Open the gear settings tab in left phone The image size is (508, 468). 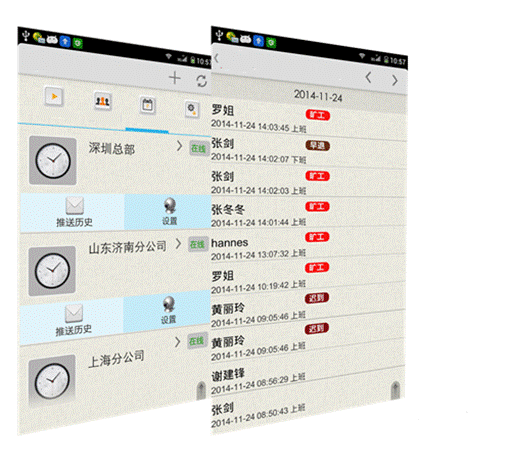pyautogui.click(x=192, y=109)
